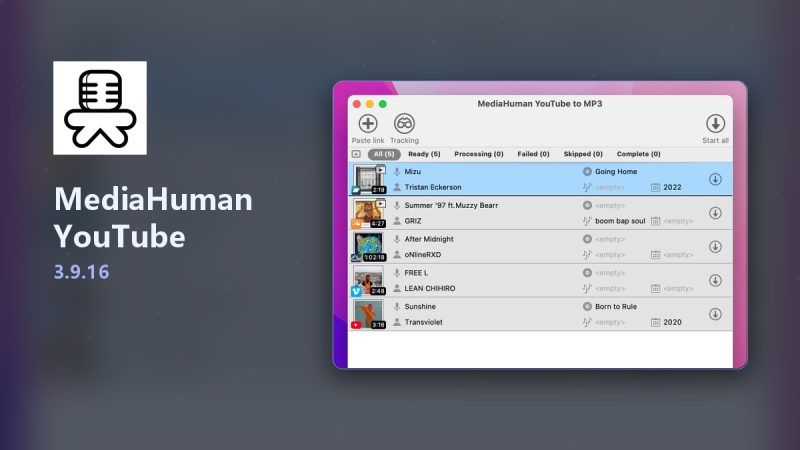Switch to the Ready (5) tab

tap(424, 154)
